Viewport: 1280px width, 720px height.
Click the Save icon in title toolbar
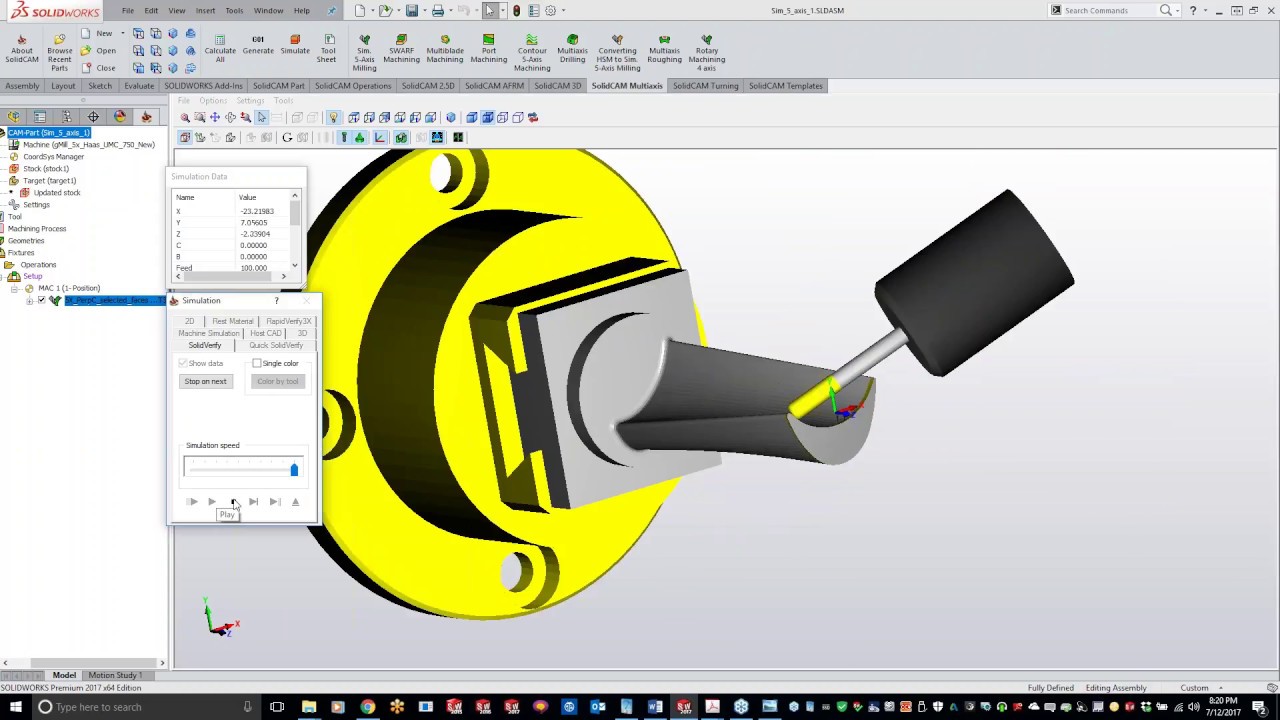pyautogui.click(x=411, y=10)
